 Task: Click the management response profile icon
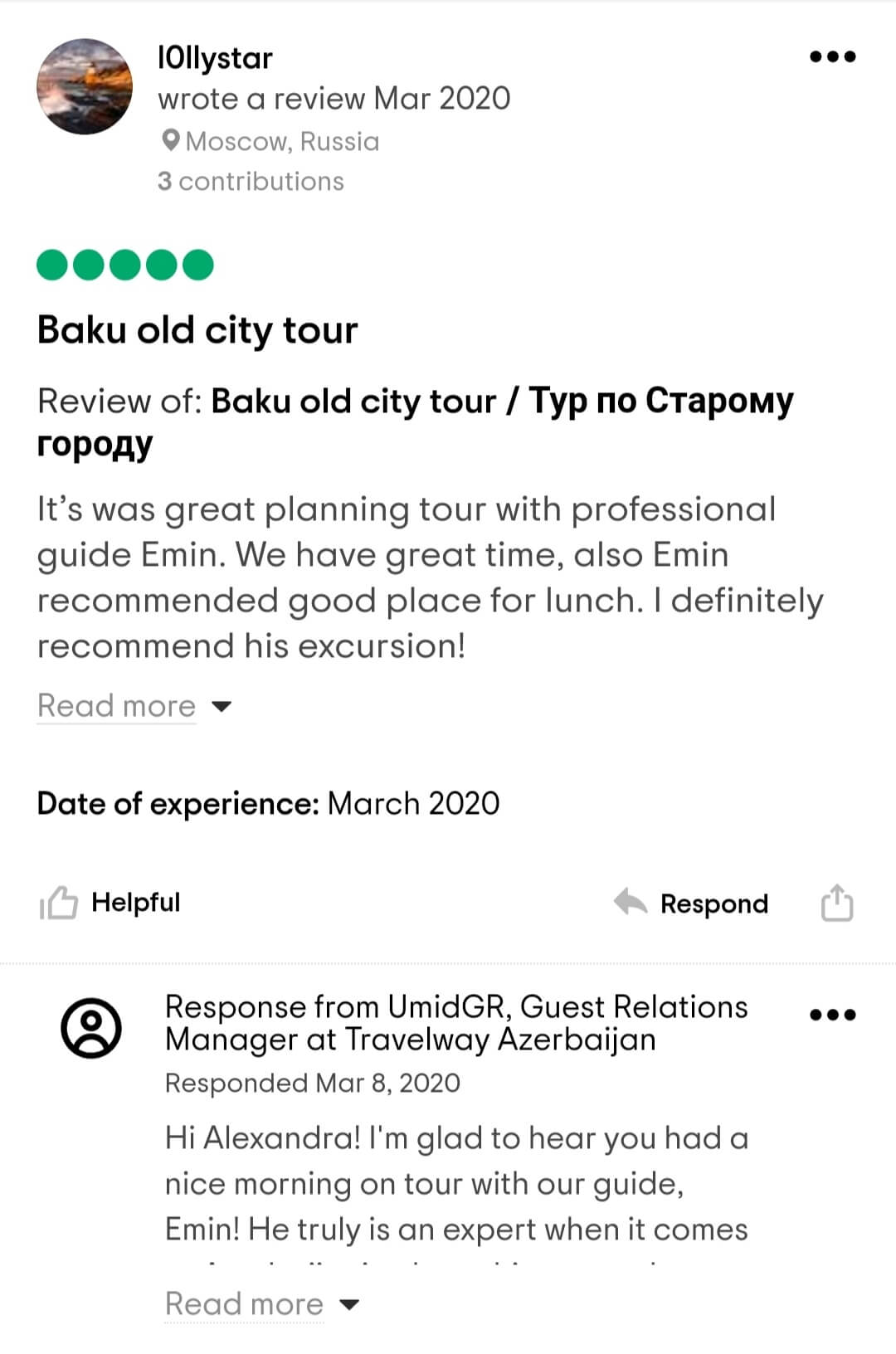91,1028
